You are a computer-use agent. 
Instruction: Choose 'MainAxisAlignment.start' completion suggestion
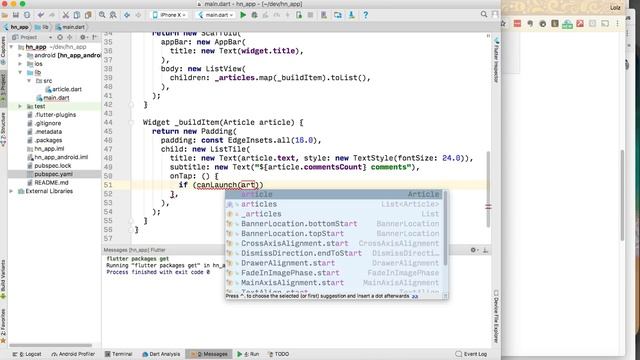pos(333,282)
